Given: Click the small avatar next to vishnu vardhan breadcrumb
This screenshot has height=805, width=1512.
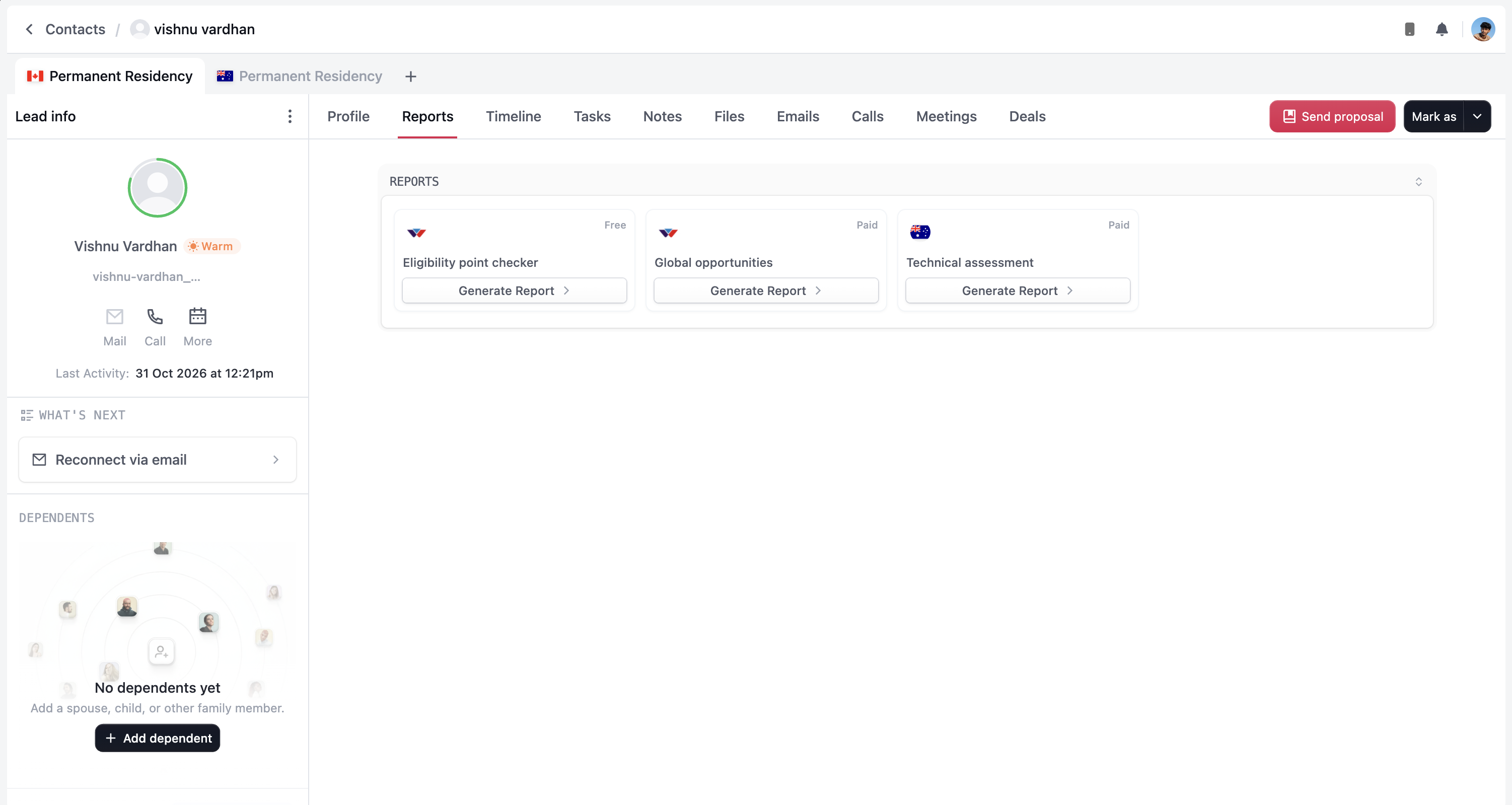Looking at the screenshot, I should (139, 29).
